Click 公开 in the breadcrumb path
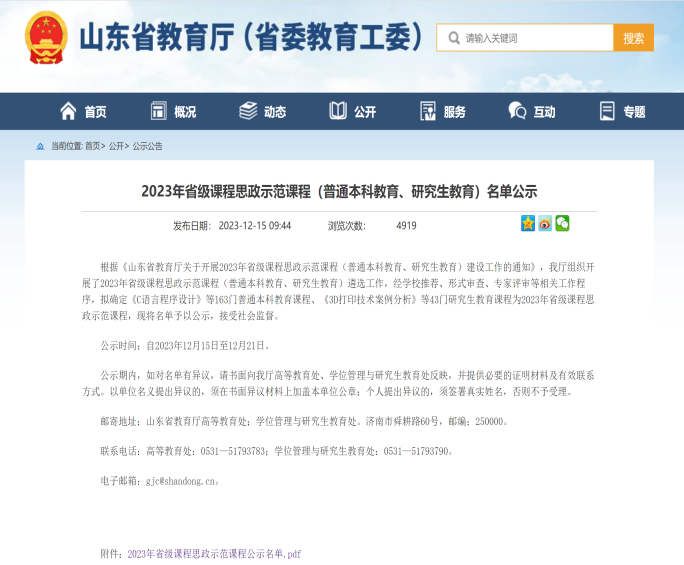Viewport: 684px width, 565px height. (117, 146)
